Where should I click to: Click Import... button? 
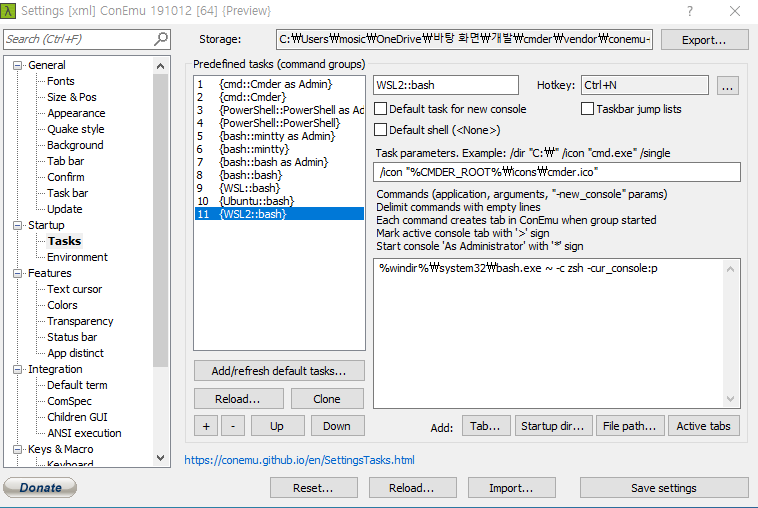(x=511, y=488)
